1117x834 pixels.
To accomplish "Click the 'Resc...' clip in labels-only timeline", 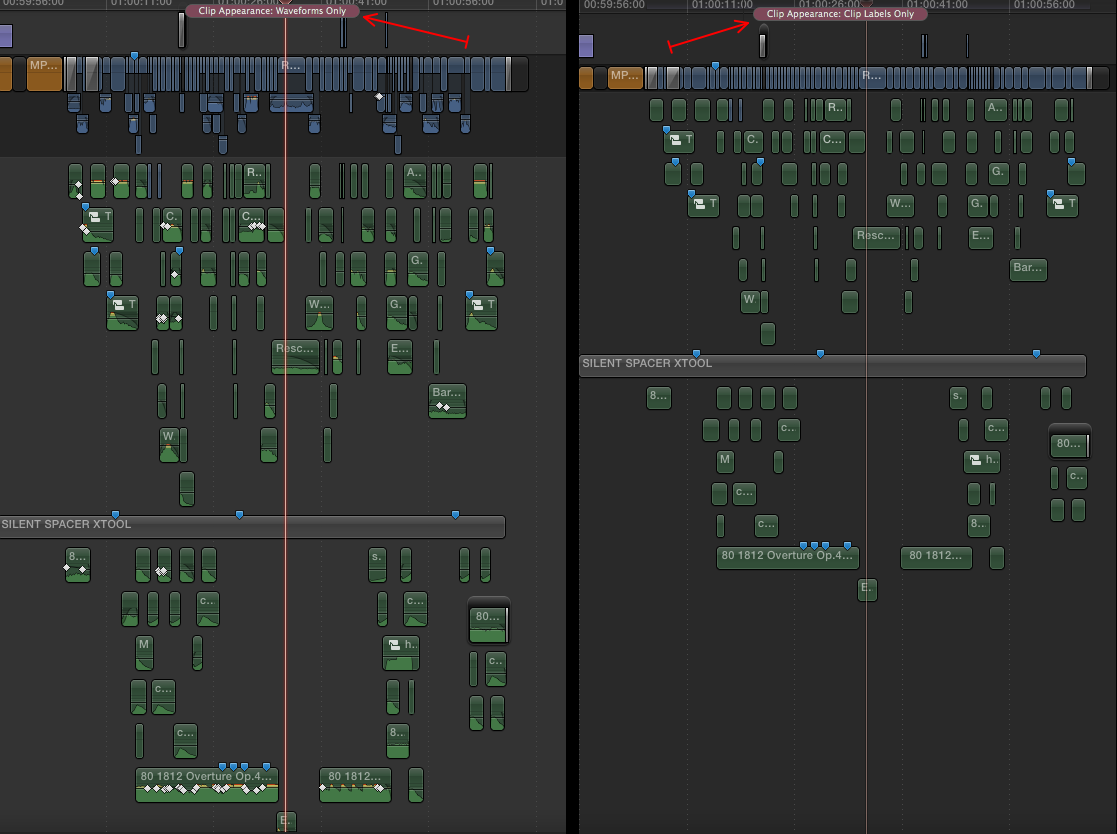I will 876,238.
